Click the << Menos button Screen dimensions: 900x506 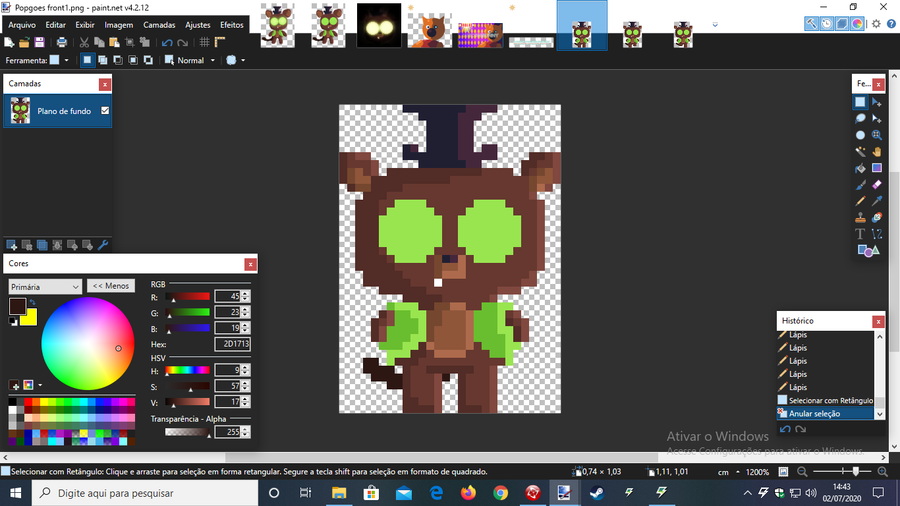111,286
